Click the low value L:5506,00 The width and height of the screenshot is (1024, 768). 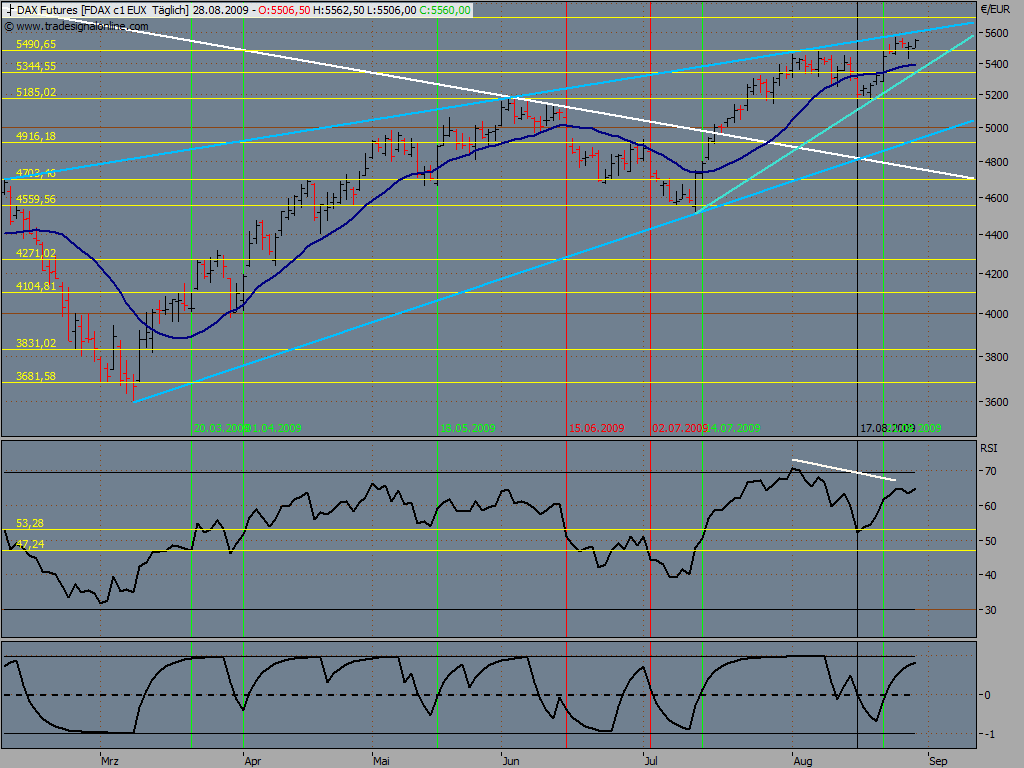pyautogui.click(x=391, y=10)
